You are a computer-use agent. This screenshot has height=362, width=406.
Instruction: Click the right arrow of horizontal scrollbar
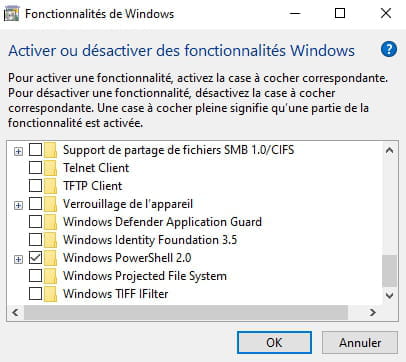(373, 312)
